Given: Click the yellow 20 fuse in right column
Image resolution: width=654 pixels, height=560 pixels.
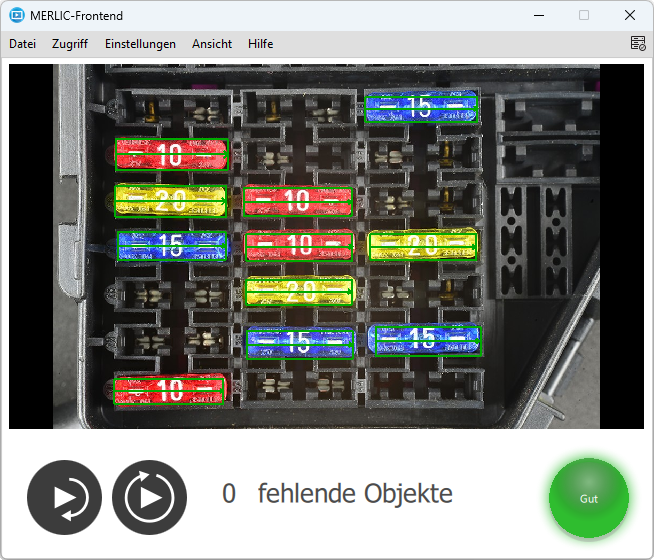Looking at the screenshot, I should point(424,246).
